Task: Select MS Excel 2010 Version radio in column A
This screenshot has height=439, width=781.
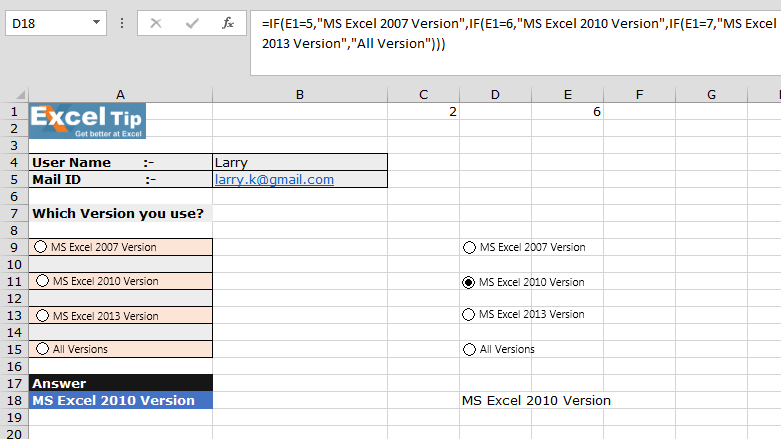Action: tap(42, 281)
